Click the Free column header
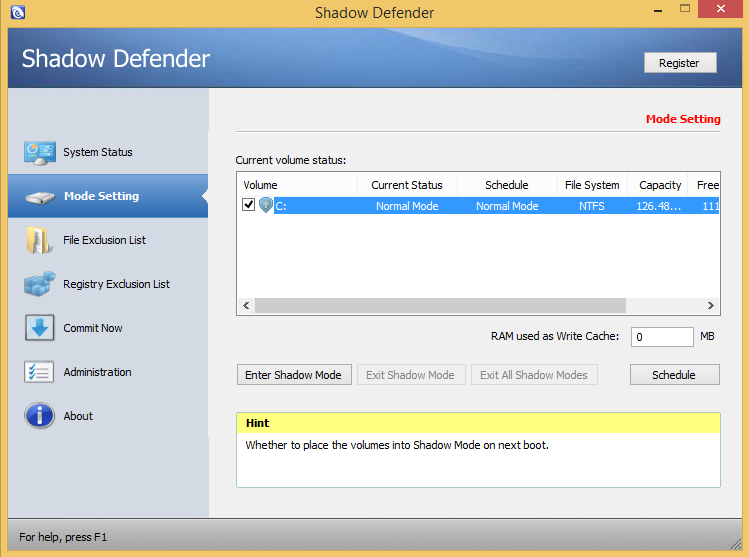749x557 pixels. [x=704, y=185]
